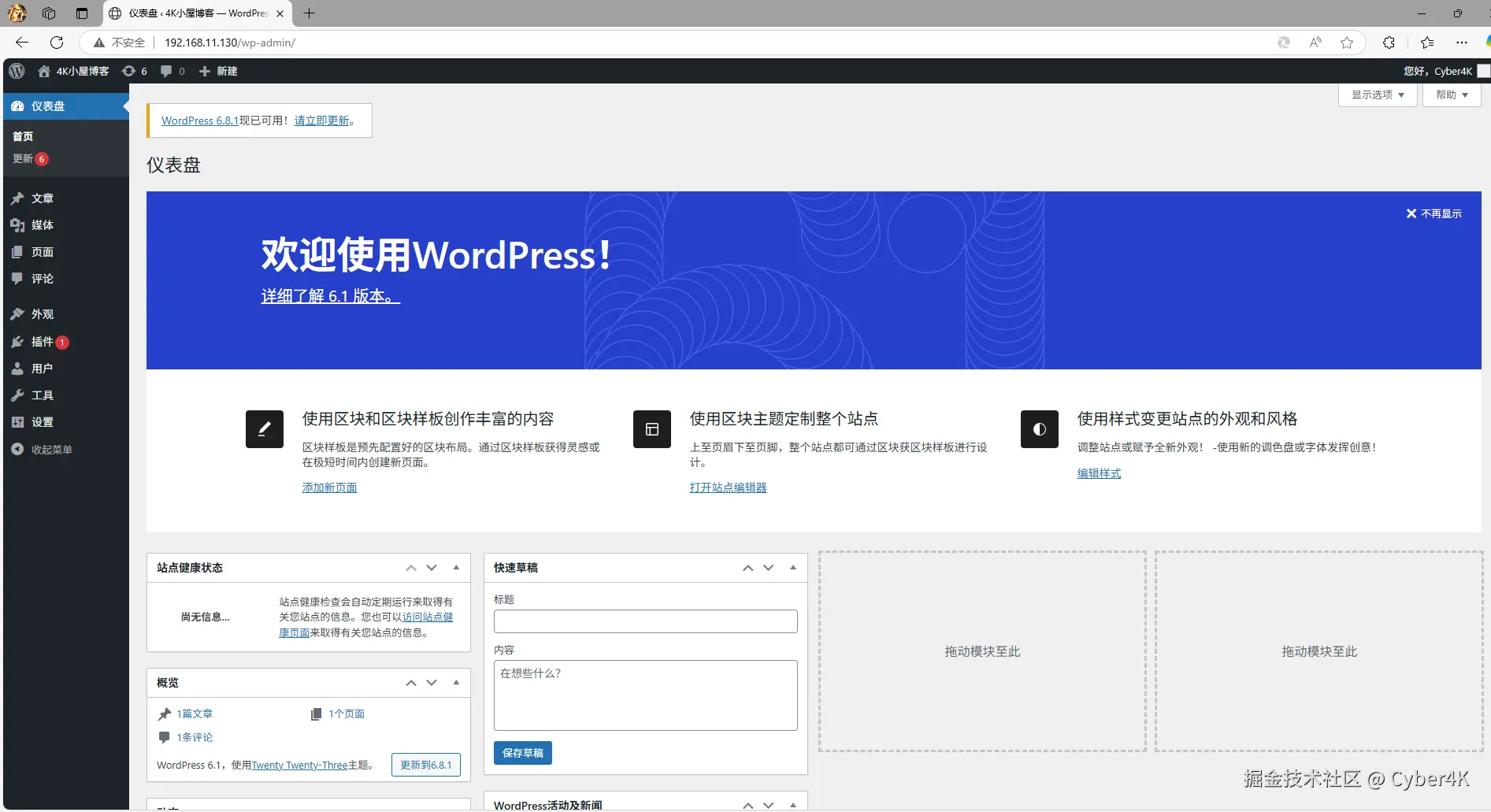This screenshot has width=1491, height=812.
Task: Follow the 编辑样式 link
Action: coord(1099,473)
